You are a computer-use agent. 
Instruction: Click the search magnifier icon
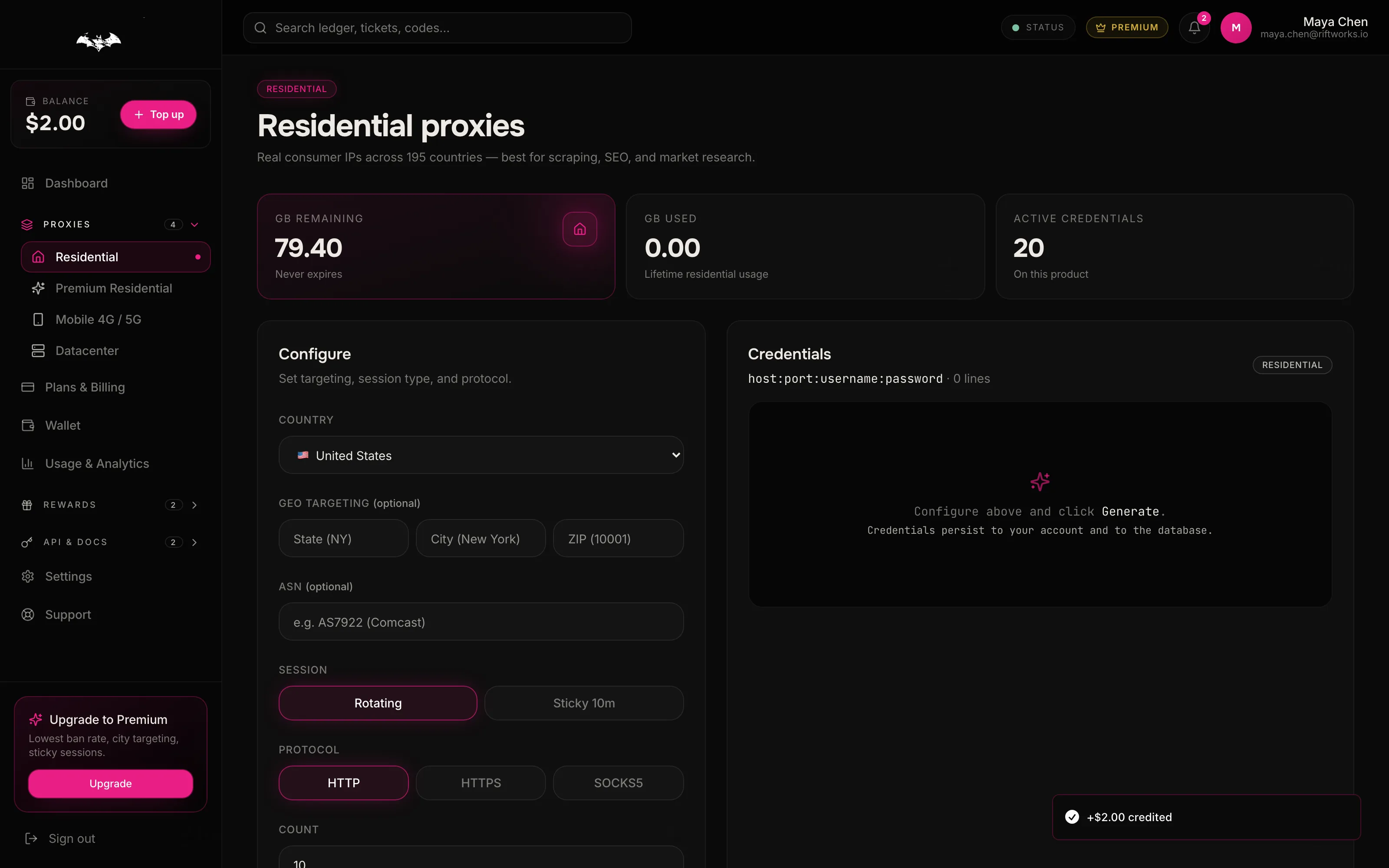260,27
